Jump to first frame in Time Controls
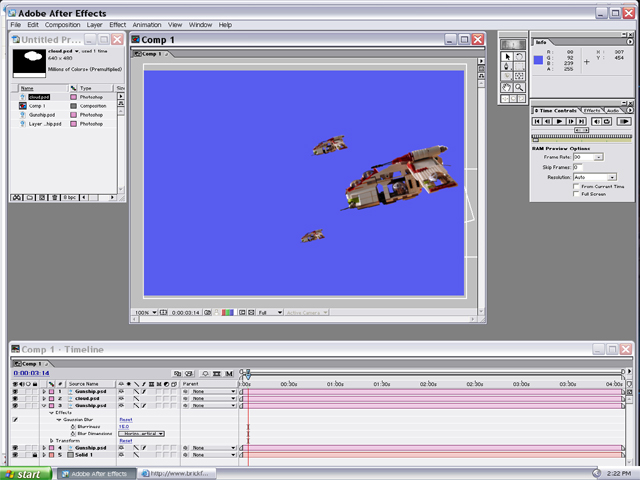 (538, 120)
